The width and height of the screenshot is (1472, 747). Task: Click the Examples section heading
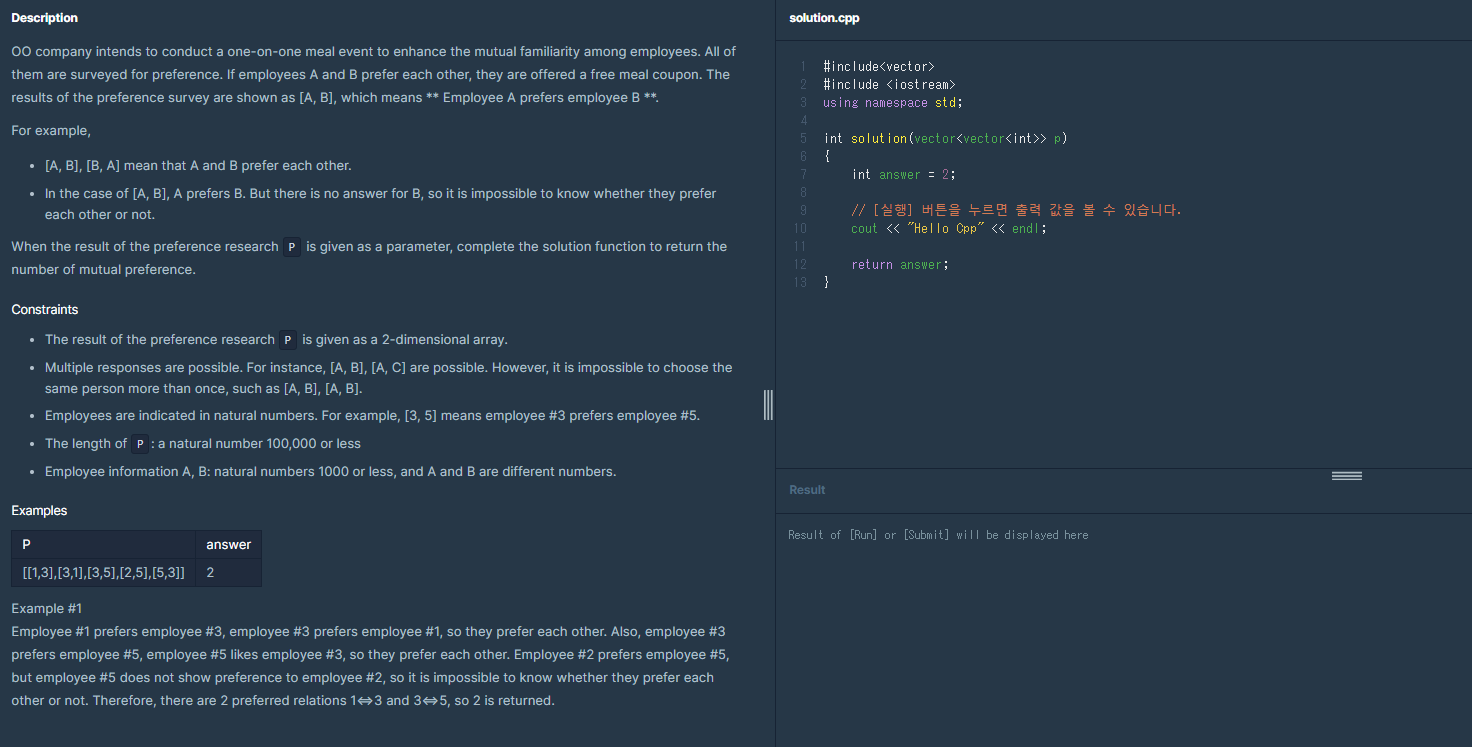pos(39,510)
